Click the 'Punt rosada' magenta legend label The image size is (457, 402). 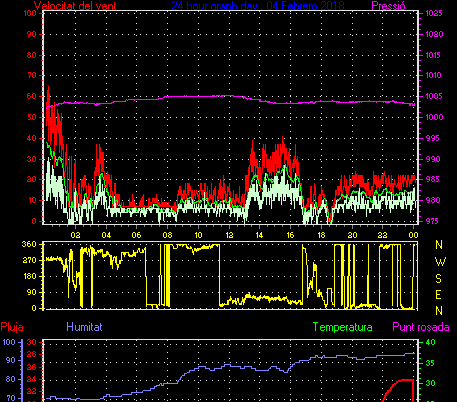point(421,327)
